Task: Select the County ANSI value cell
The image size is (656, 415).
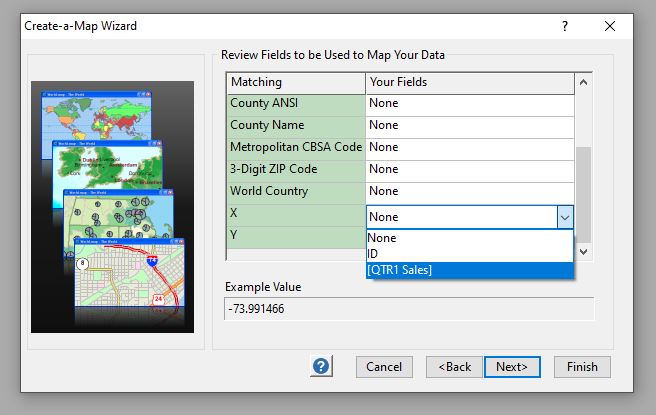Action: coord(469,103)
